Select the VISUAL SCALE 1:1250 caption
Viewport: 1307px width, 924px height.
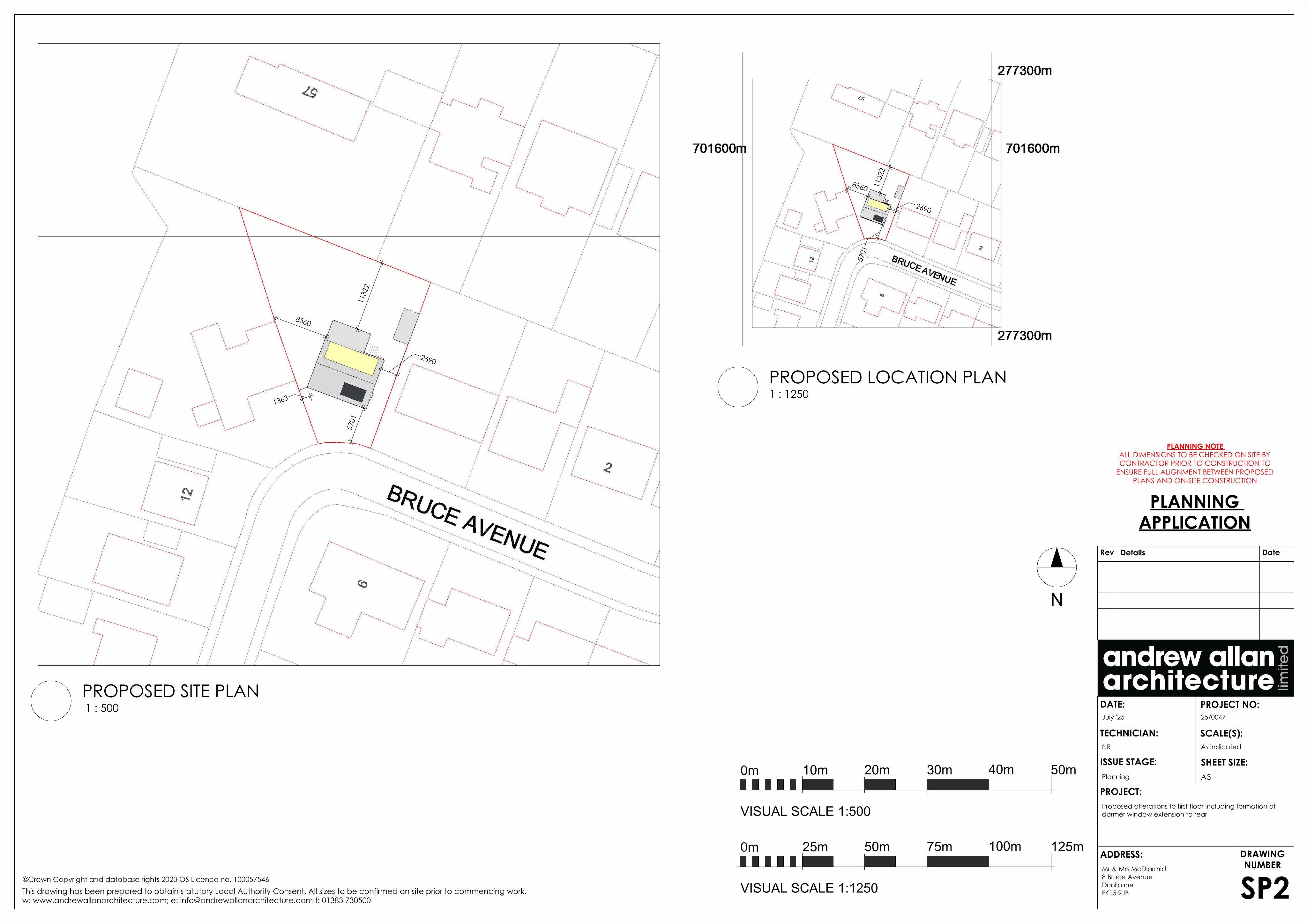click(x=809, y=888)
